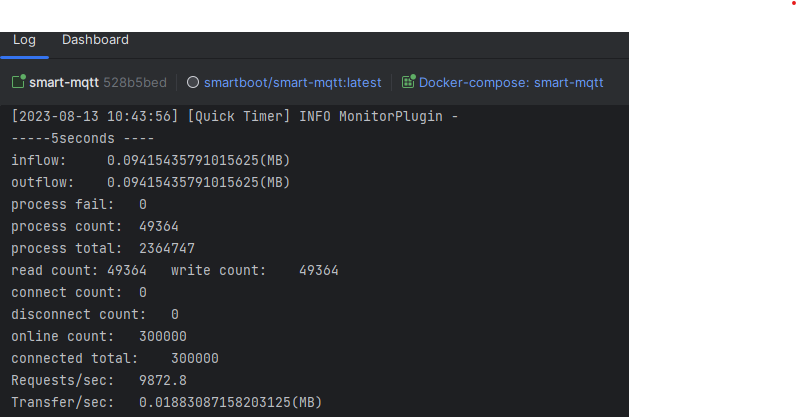Click the inflow value log line

[x=150, y=160]
